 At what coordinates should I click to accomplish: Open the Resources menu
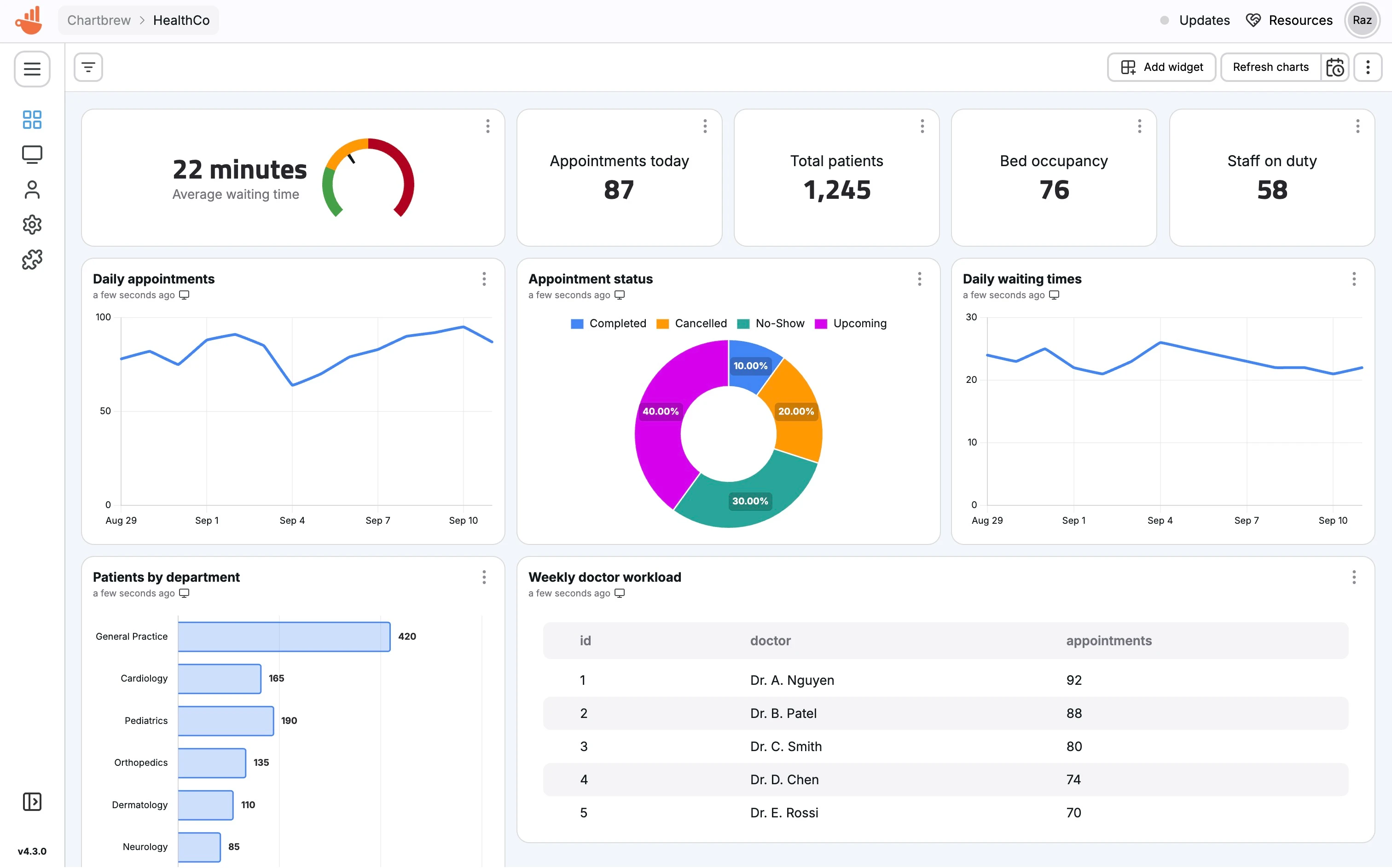click(x=1289, y=20)
